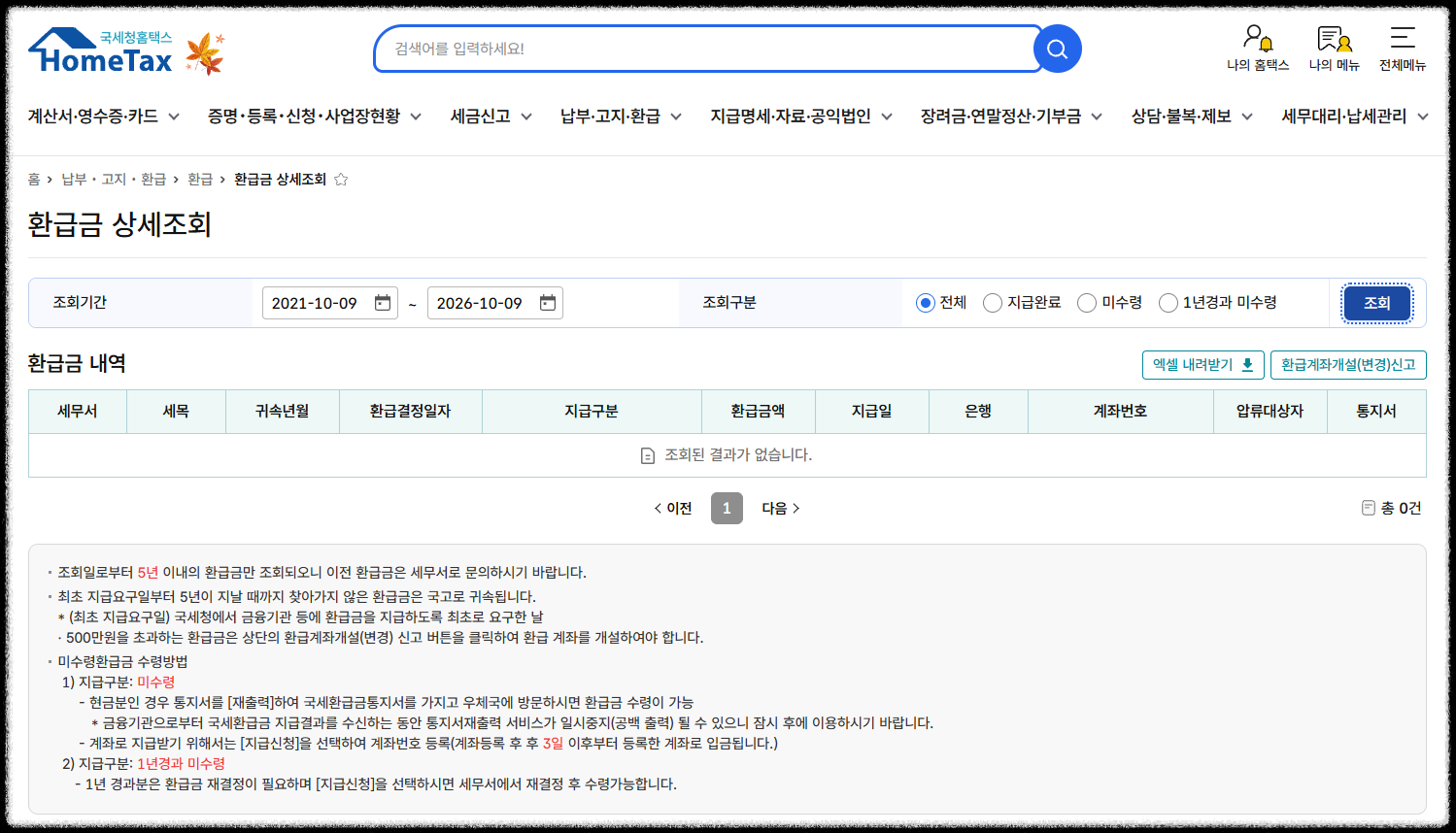Click the 세무서 column header
This screenshot has width=1456, height=833.
(x=78, y=412)
